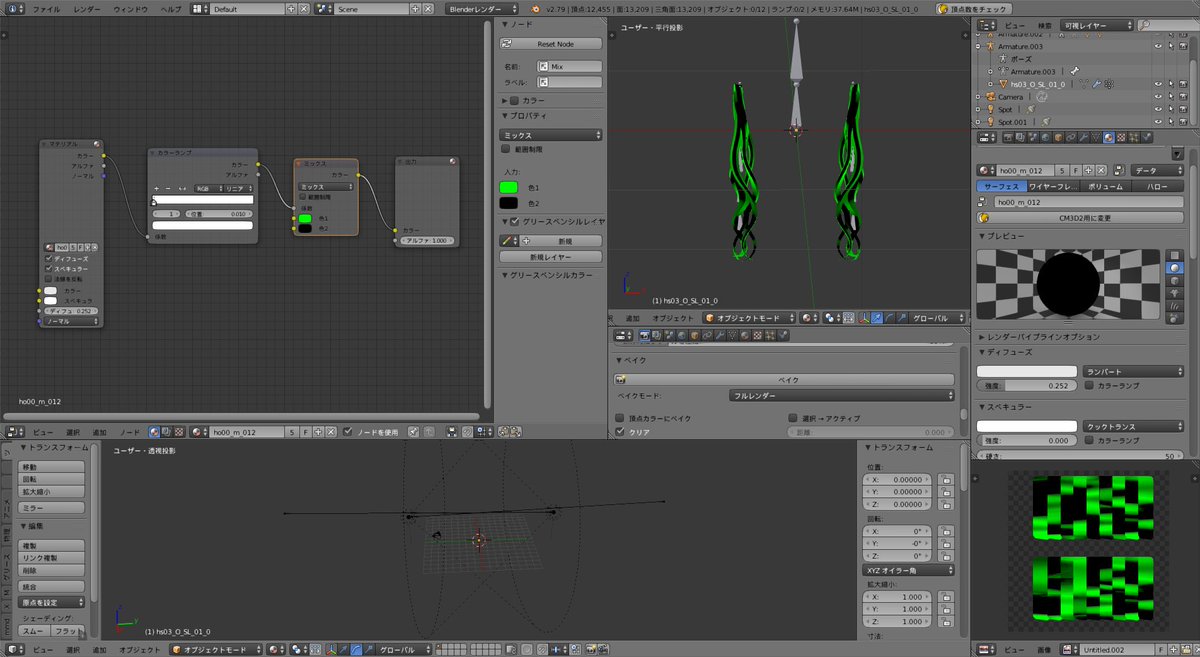The height and width of the screenshot is (657, 1200).
Task: Open ウィンドウ menu
Action: pyautogui.click(x=130, y=8)
